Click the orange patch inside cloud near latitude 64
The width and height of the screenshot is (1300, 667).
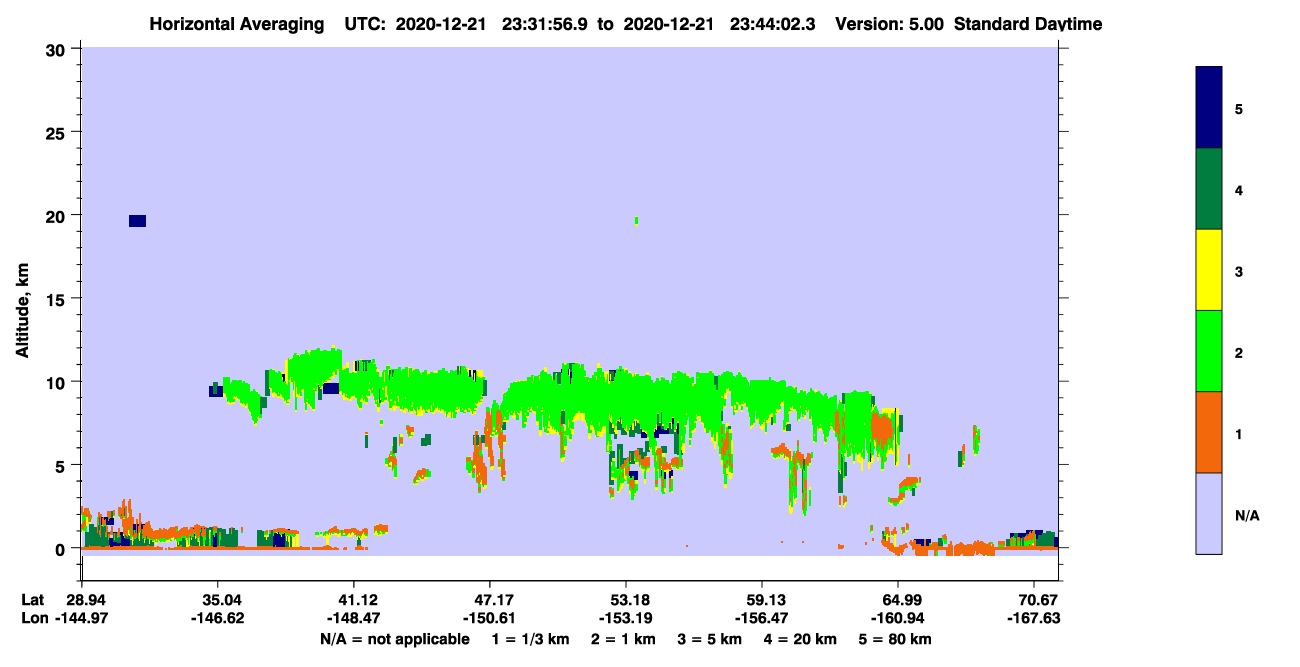[x=881, y=428]
